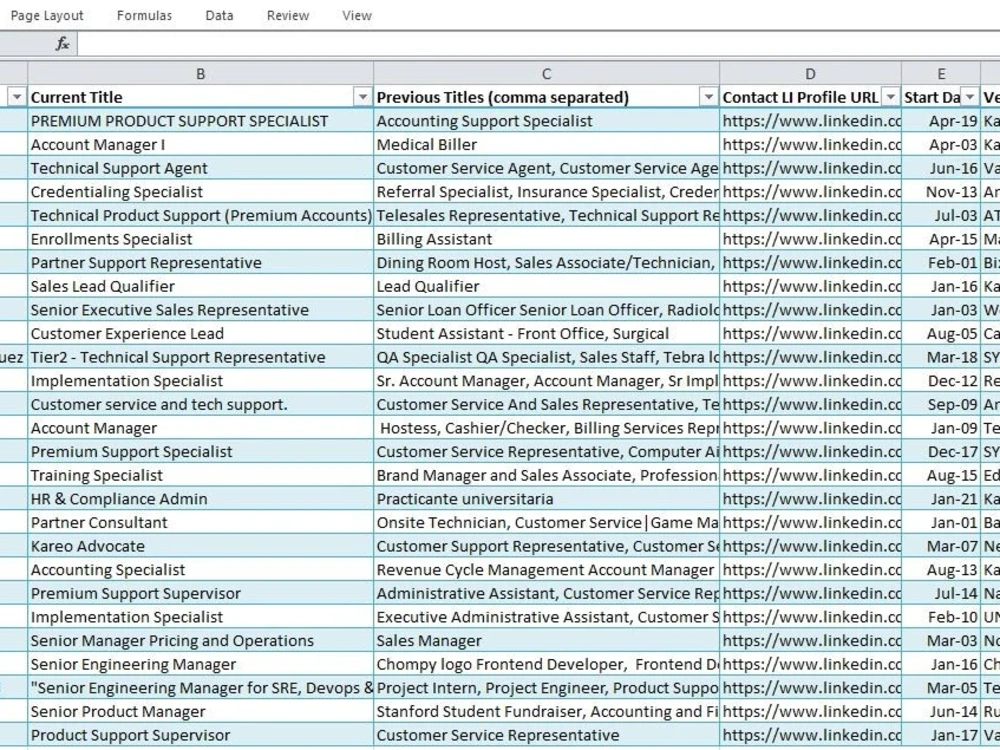Click in the formula bar input

tap(538, 44)
